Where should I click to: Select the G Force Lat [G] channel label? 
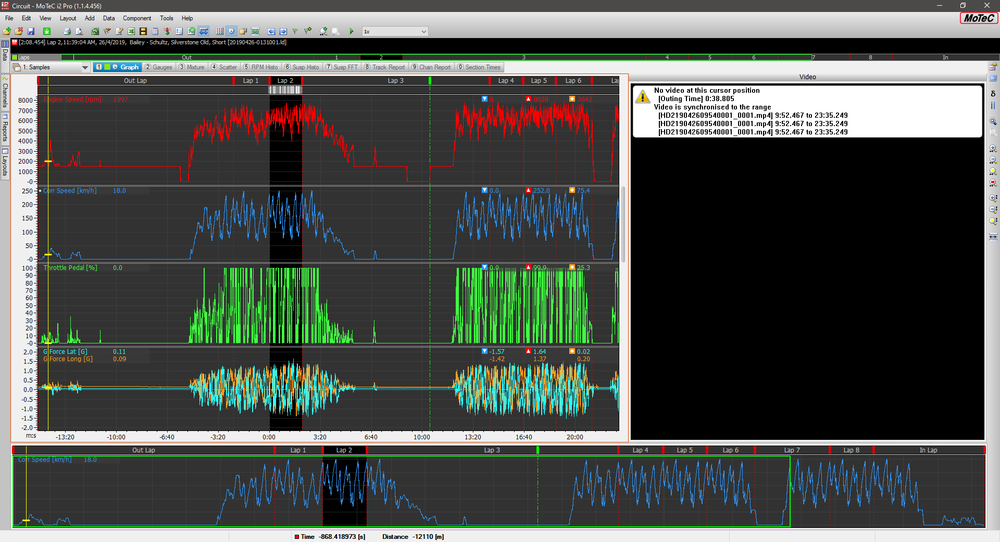[x=64, y=351]
